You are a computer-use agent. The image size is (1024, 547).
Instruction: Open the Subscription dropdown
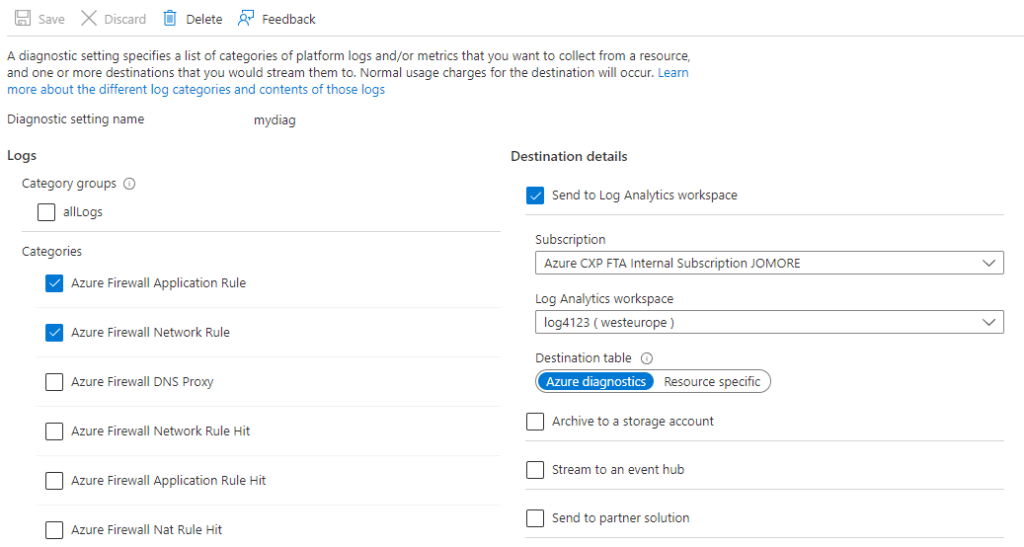768,264
